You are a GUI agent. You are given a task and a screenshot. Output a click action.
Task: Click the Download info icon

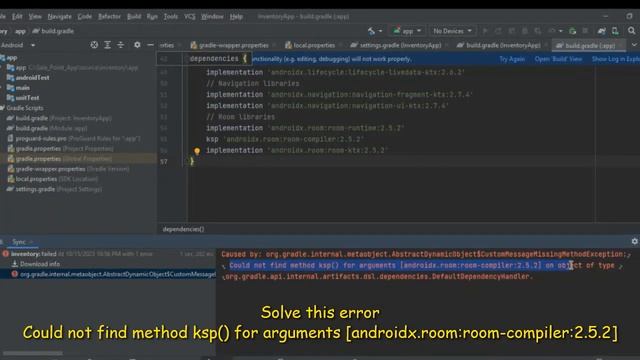click(15, 264)
